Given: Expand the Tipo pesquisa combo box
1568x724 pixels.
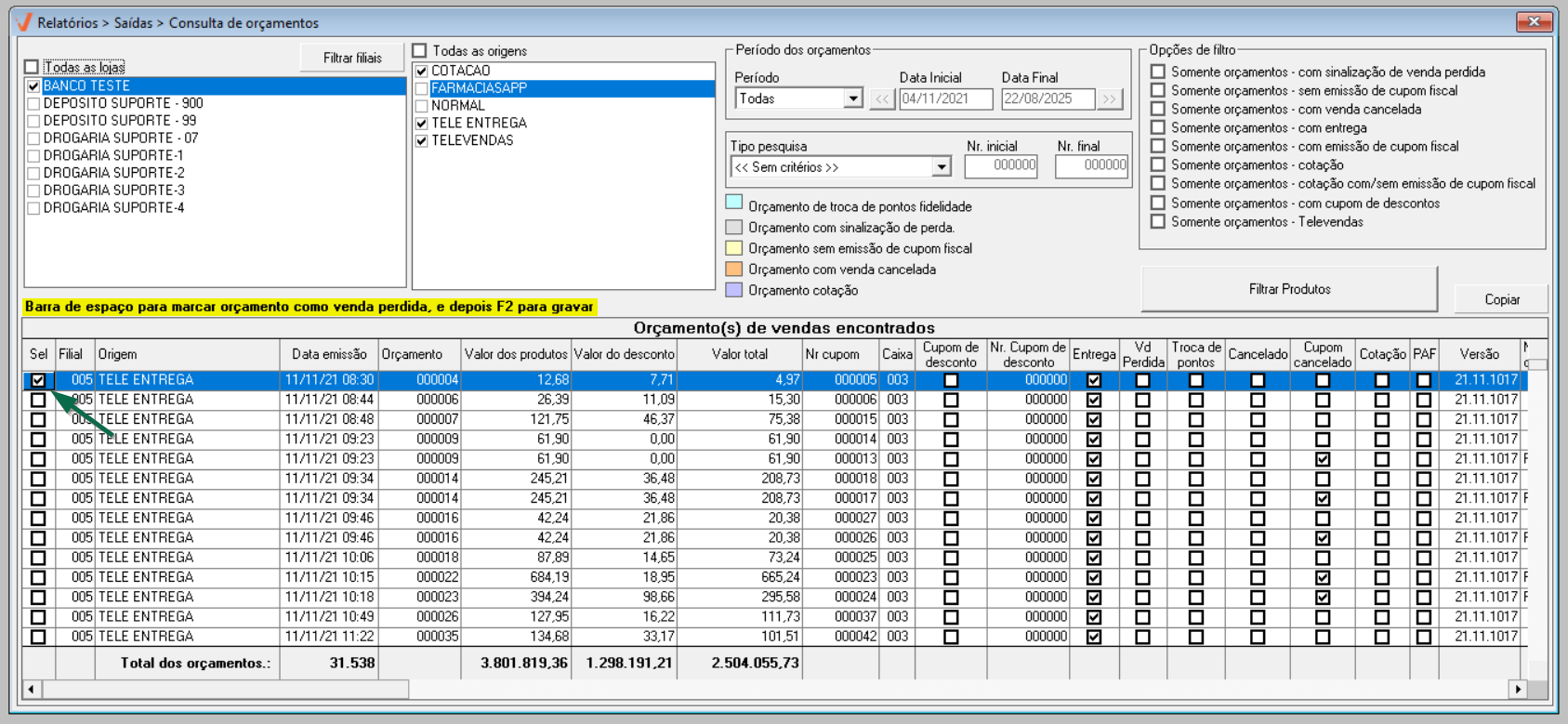Looking at the screenshot, I should [x=941, y=167].
